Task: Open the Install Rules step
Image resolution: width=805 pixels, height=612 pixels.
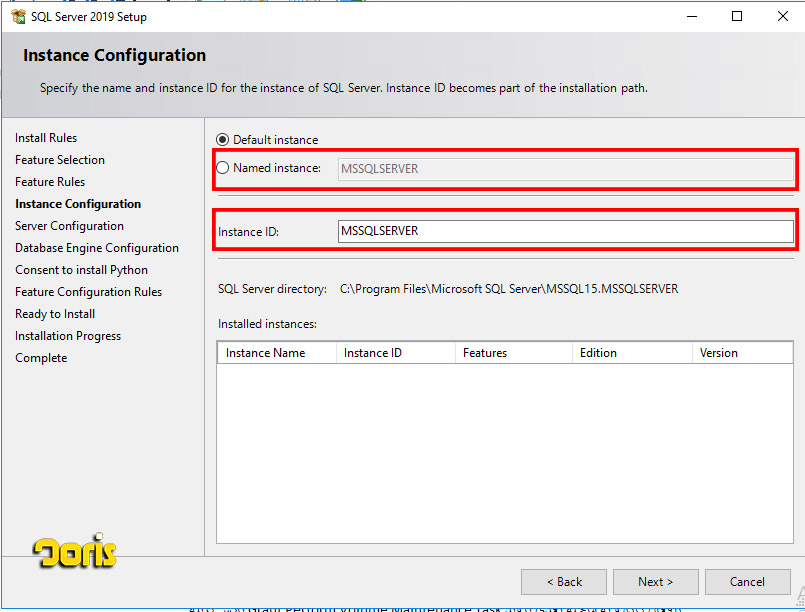Action: coord(46,138)
